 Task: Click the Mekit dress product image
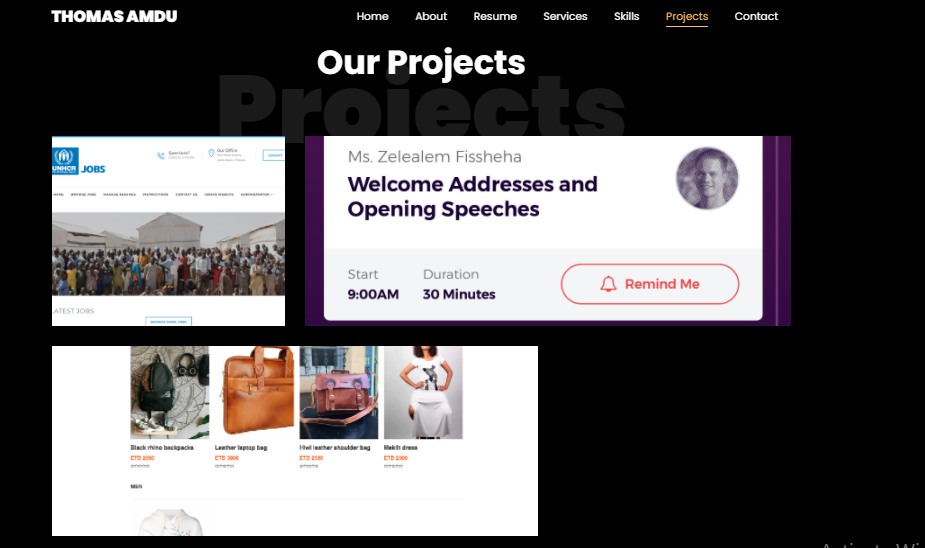coord(423,392)
